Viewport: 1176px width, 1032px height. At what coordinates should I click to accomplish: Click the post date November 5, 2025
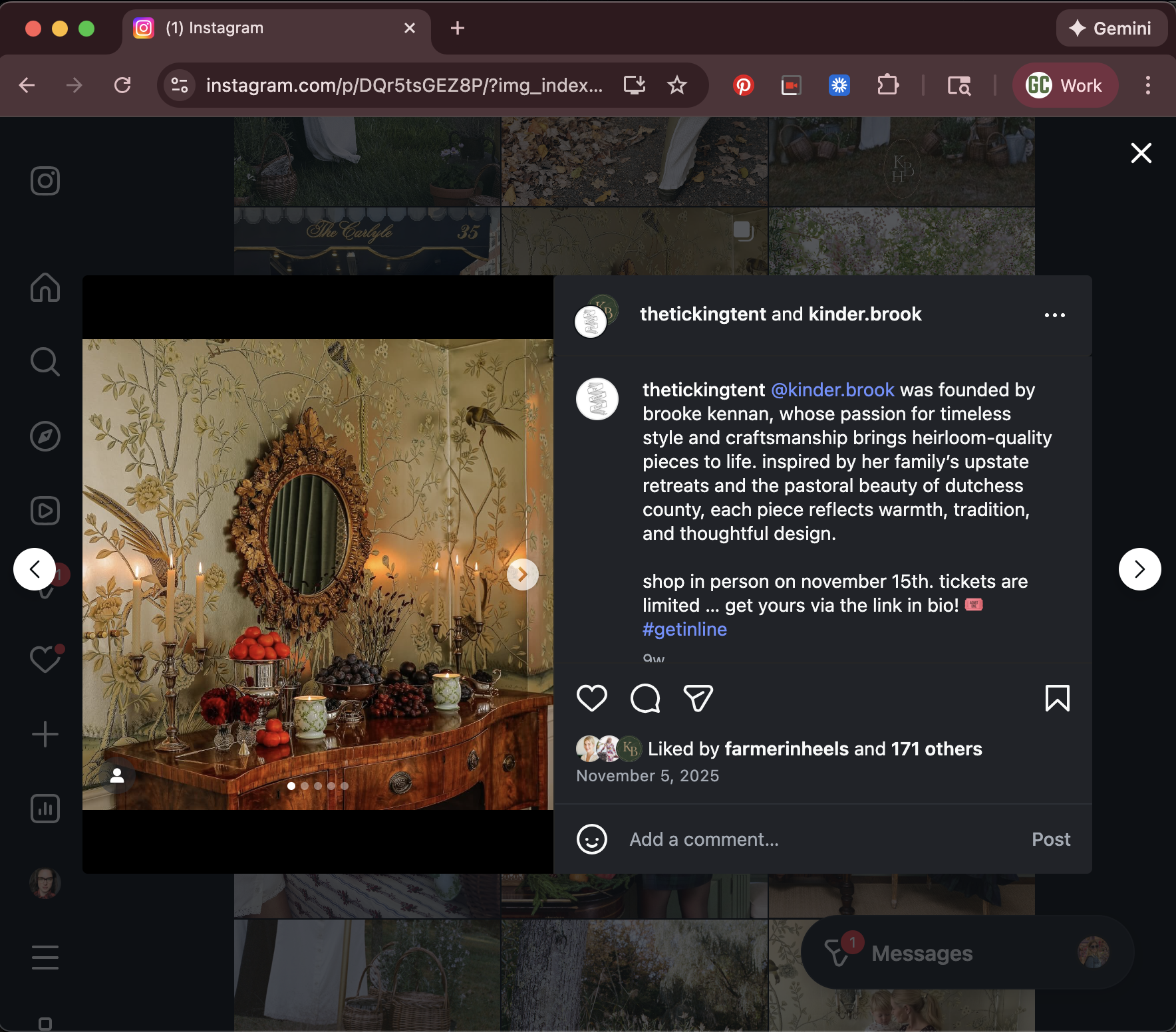(x=648, y=776)
